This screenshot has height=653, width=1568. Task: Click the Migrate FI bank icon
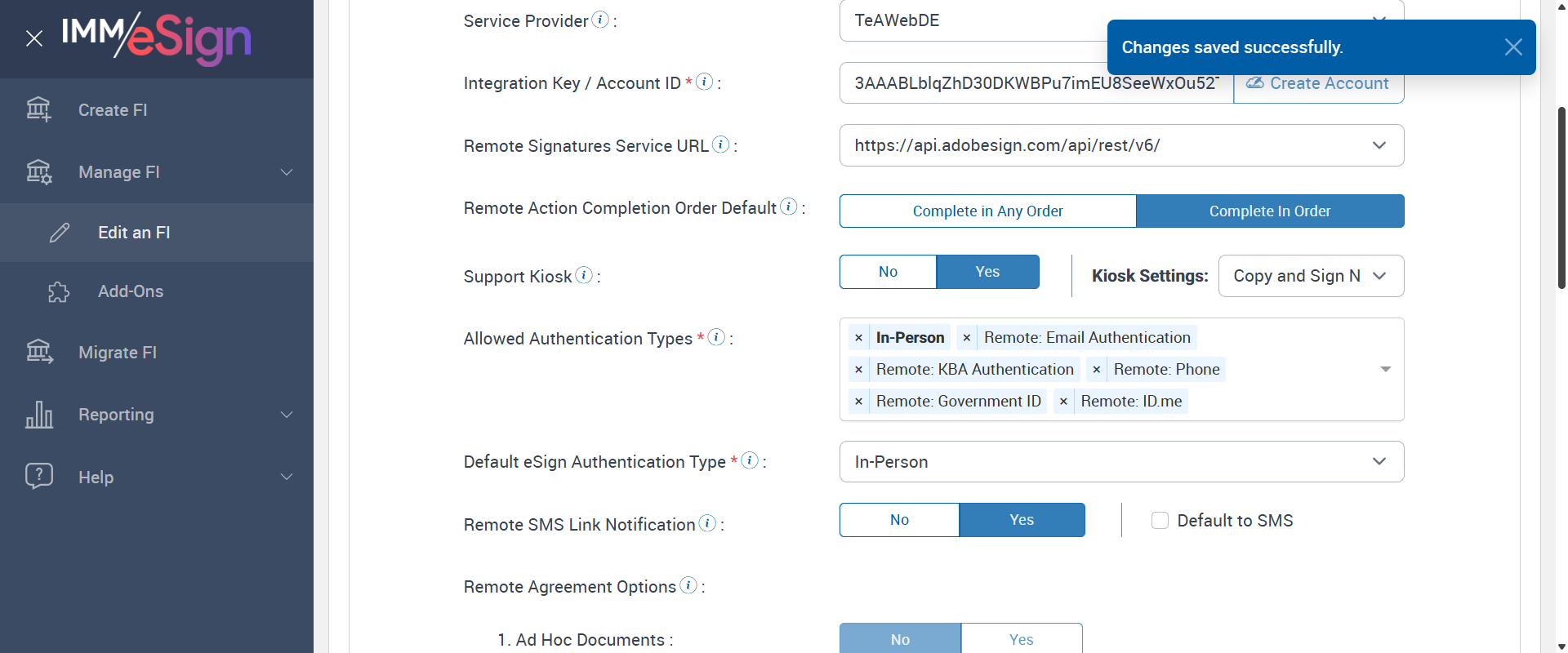coord(39,352)
